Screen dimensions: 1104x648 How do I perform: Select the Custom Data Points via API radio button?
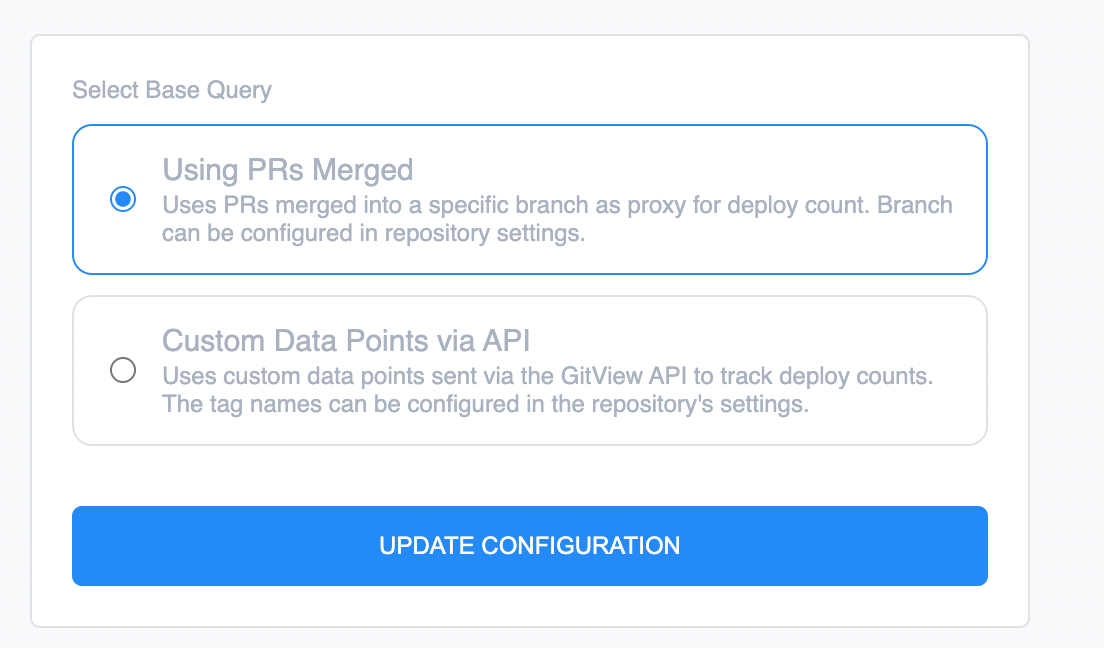tap(123, 370)
